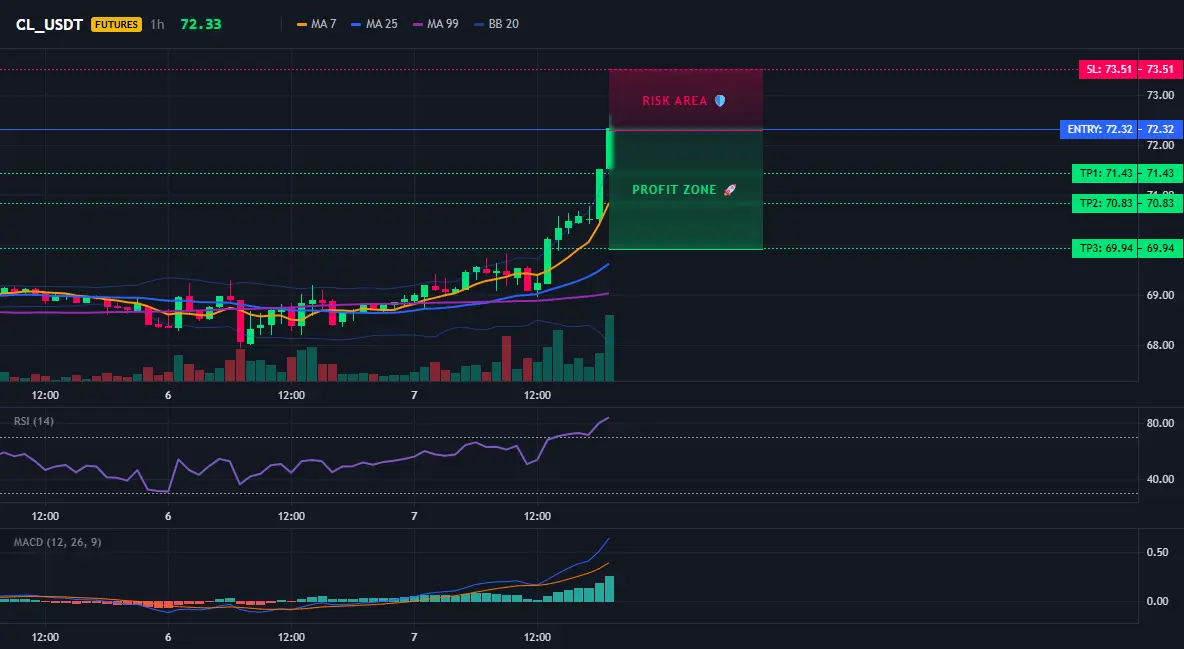Click the 73.00 price axis value
The image size is (1184, 649).
click(x=1161, y=95)
